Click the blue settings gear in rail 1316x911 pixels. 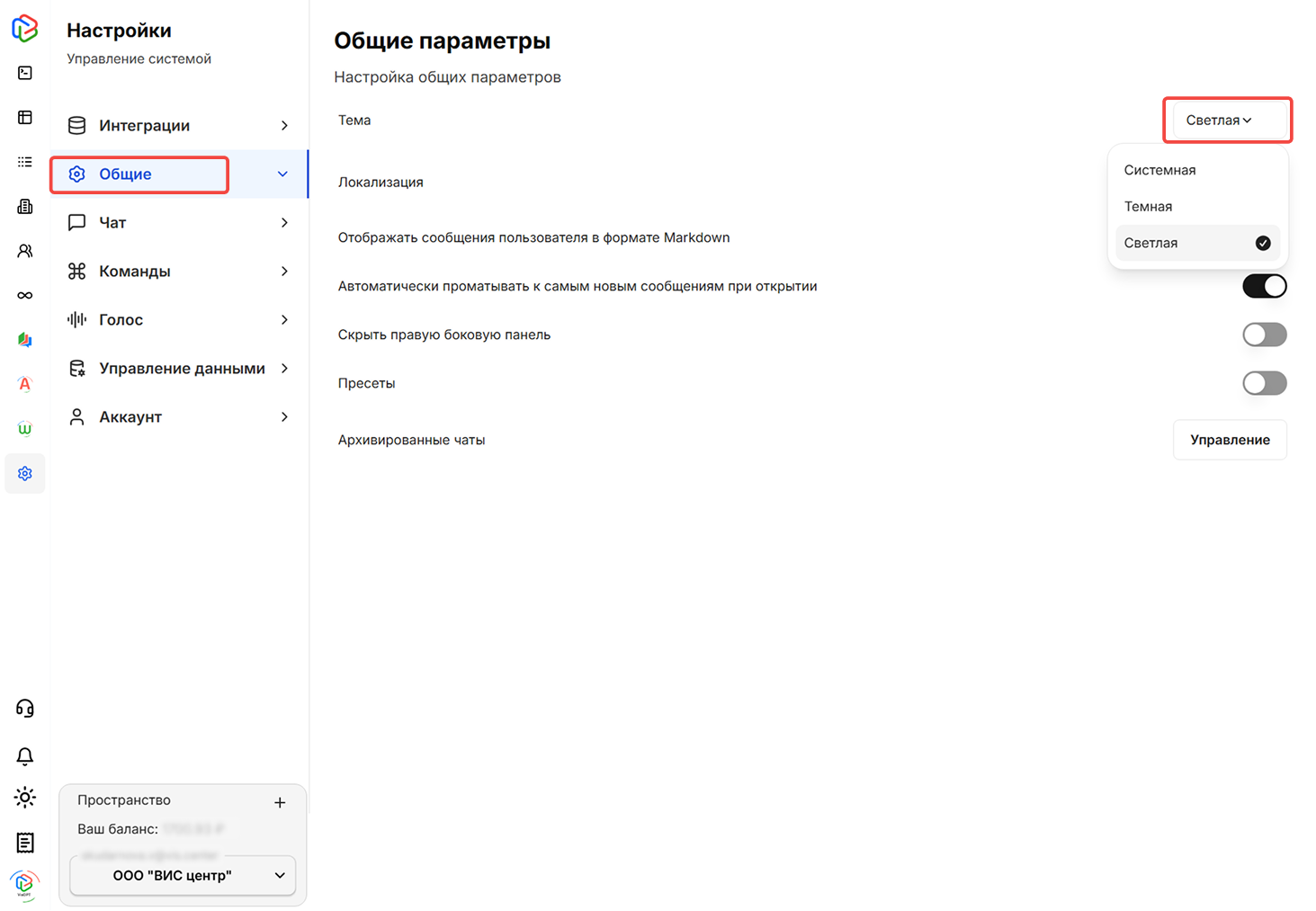pyautogui.click(x=25, y=474)
